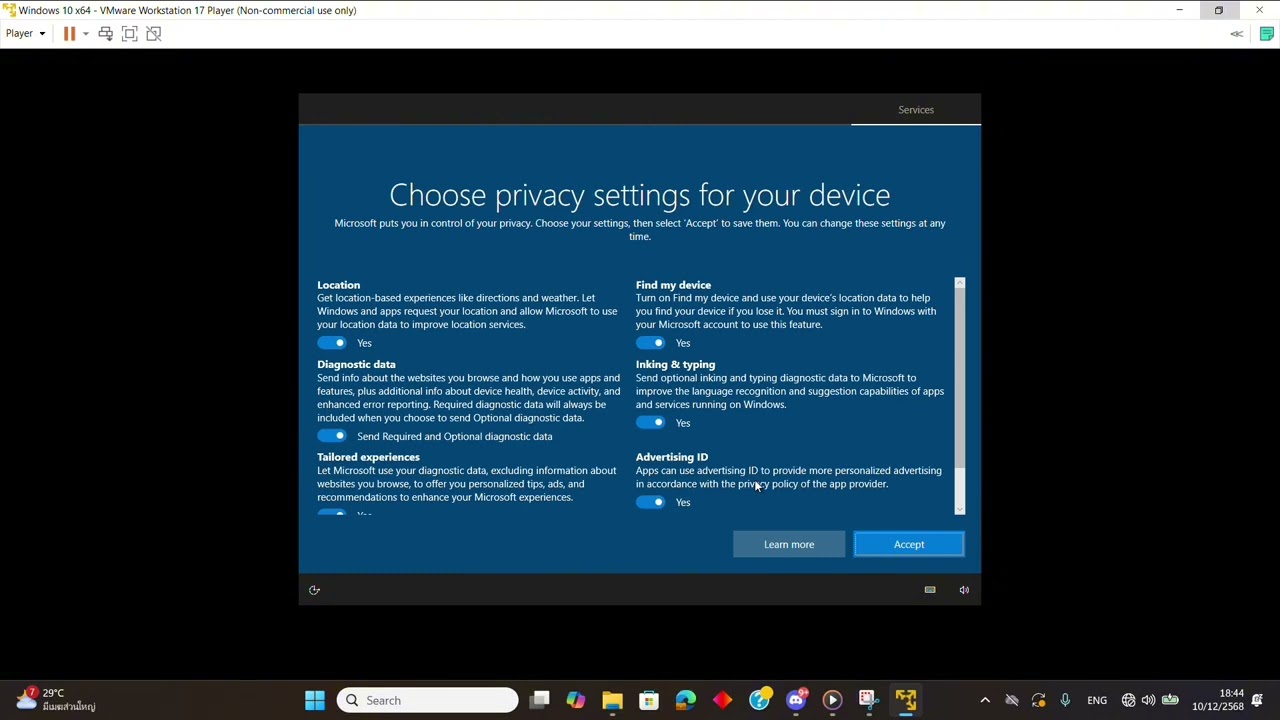Click the "Send Required and Optional diagnostic data" label

click(x=454, y=436)
